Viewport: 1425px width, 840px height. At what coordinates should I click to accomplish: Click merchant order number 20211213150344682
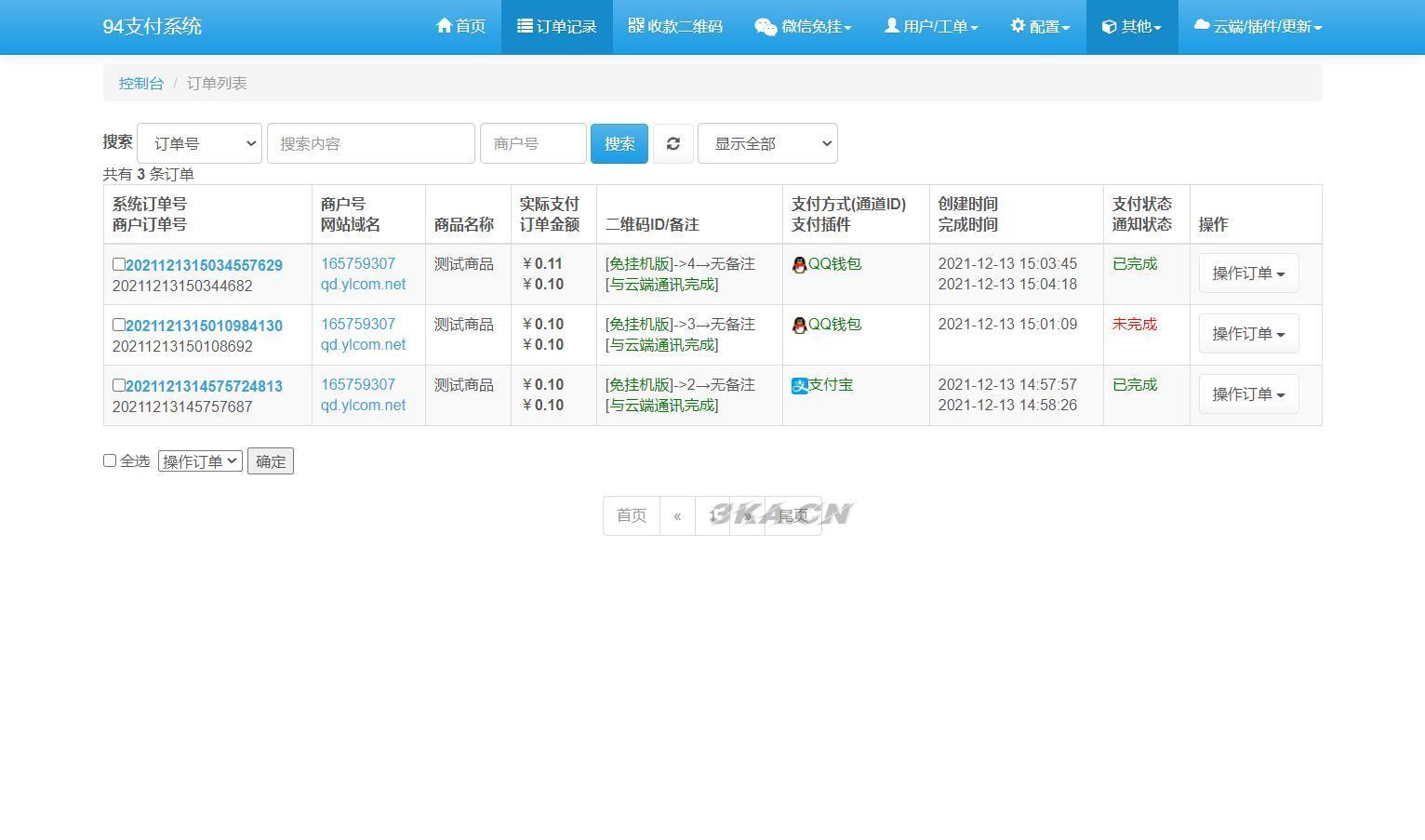pos(182,287)
